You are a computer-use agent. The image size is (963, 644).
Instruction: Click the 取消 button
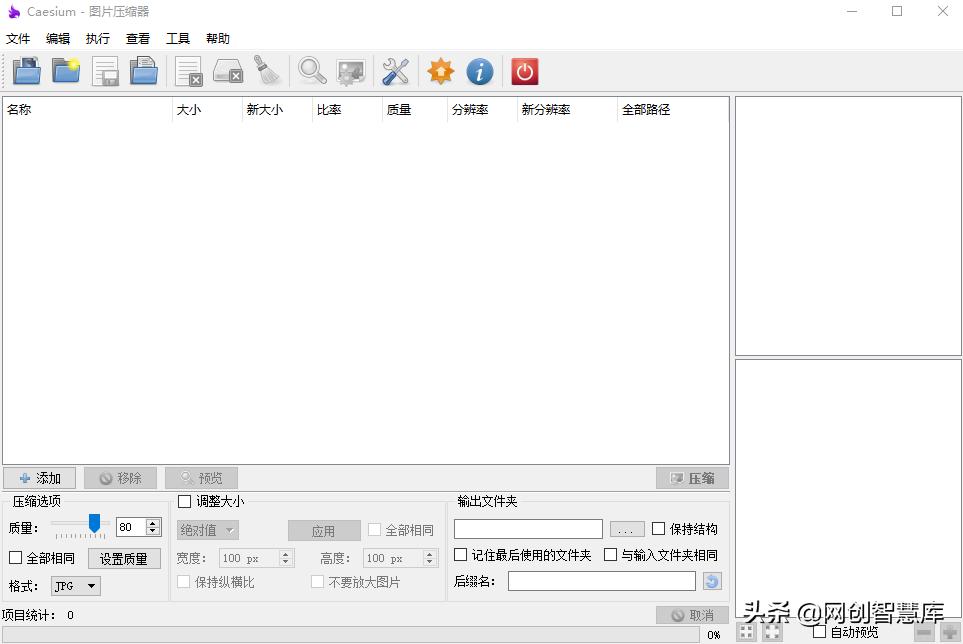(x=692, y=615)
